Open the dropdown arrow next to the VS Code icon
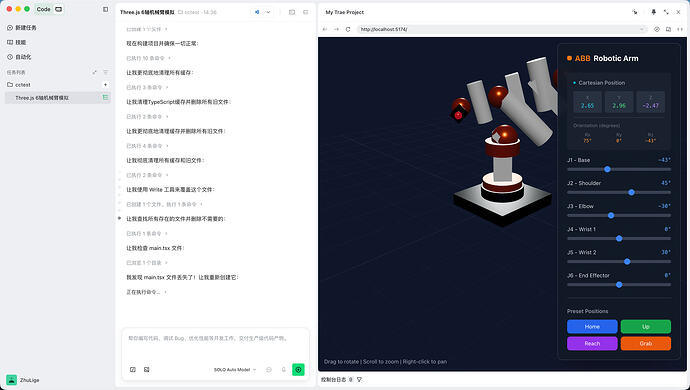690x390 pixels. pyautogui.click(x=268, y=12)
